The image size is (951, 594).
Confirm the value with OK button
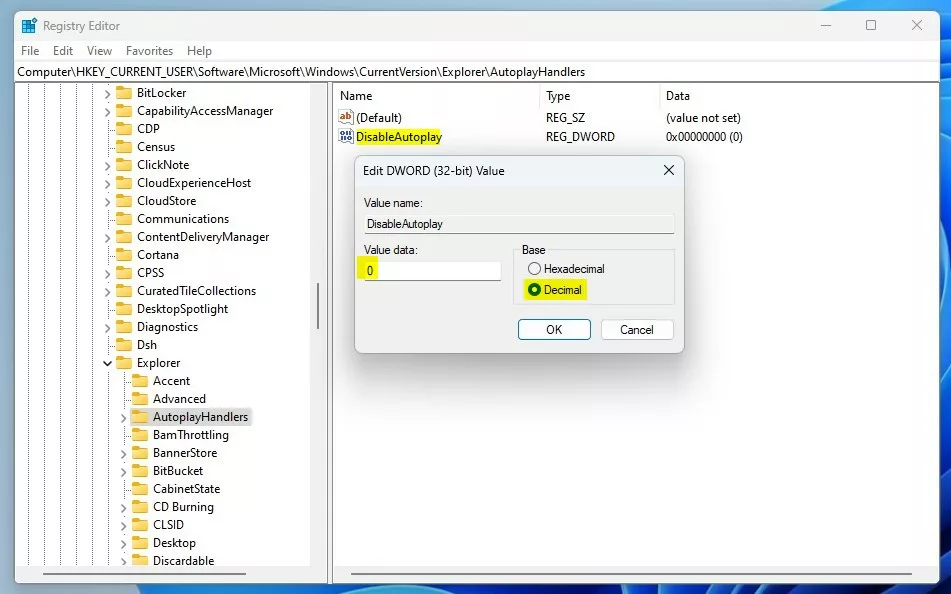point(554,329)
